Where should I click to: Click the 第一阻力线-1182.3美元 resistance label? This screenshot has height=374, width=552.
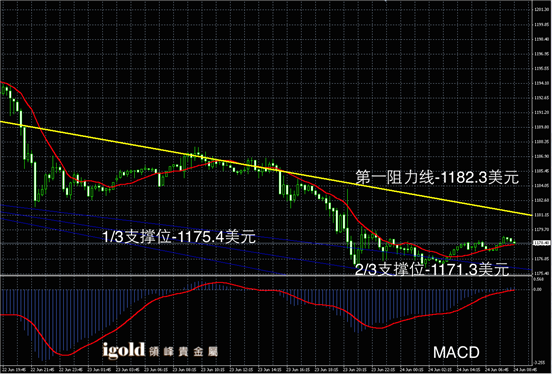pyautogui.click(x=437, y=177)
